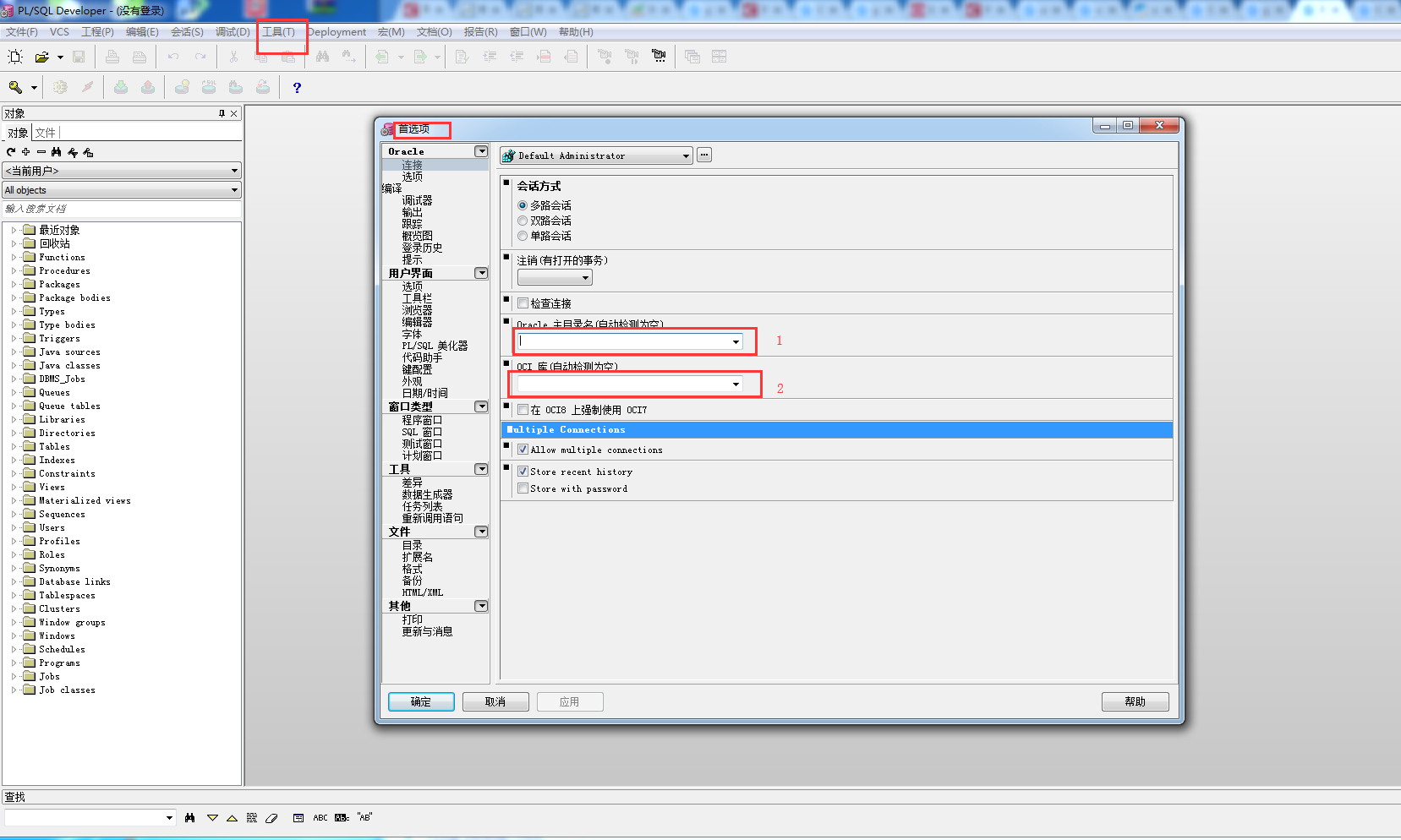
Task: Click the New document icon in toolbar
Action: pos(15,57)
